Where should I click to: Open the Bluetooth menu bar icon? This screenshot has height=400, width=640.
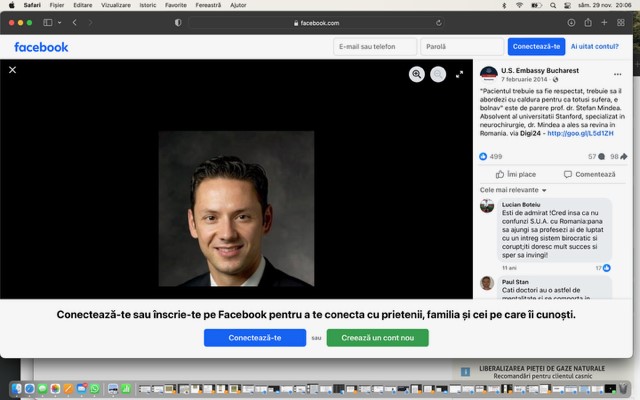(x=504, y=5)
